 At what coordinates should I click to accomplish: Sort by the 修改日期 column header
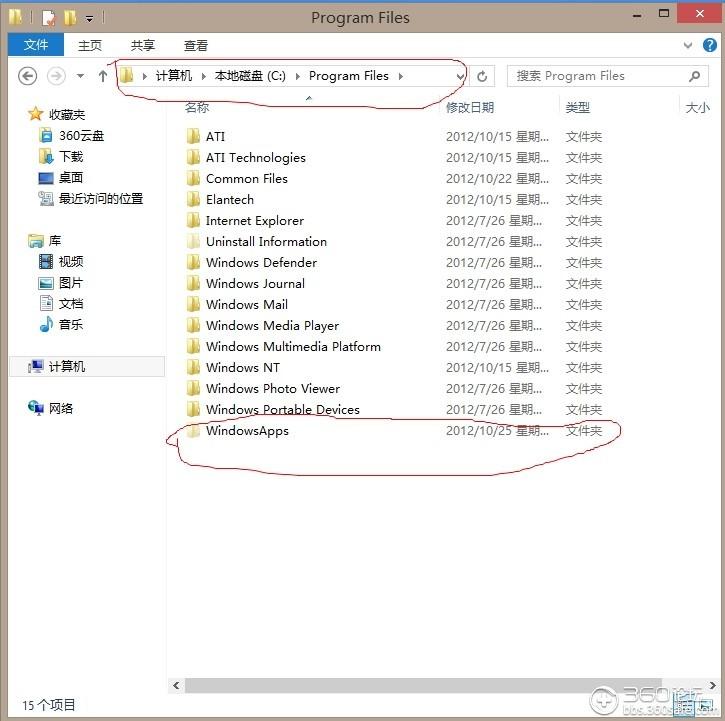470,107
